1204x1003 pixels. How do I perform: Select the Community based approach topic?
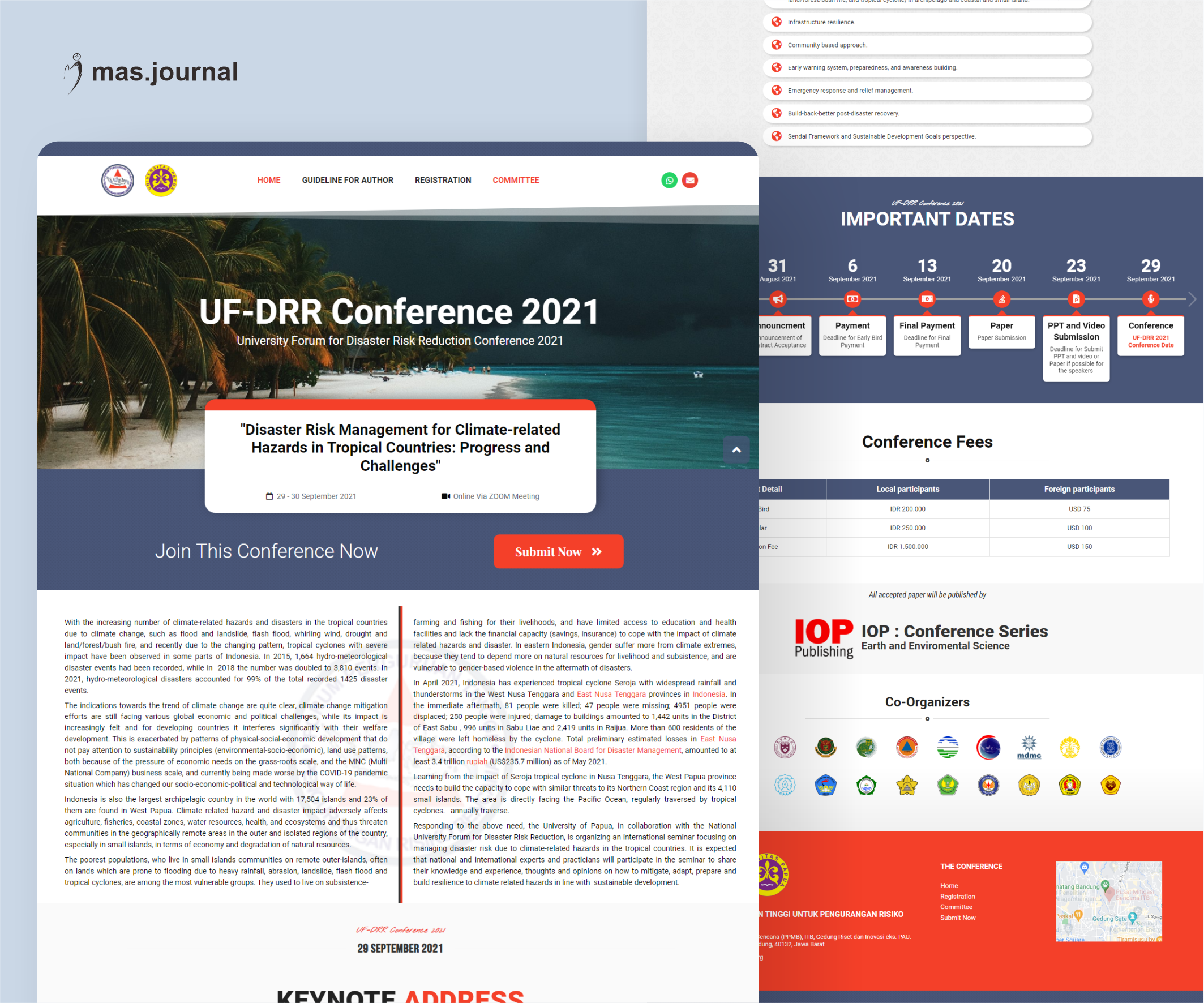coord(927,45)
